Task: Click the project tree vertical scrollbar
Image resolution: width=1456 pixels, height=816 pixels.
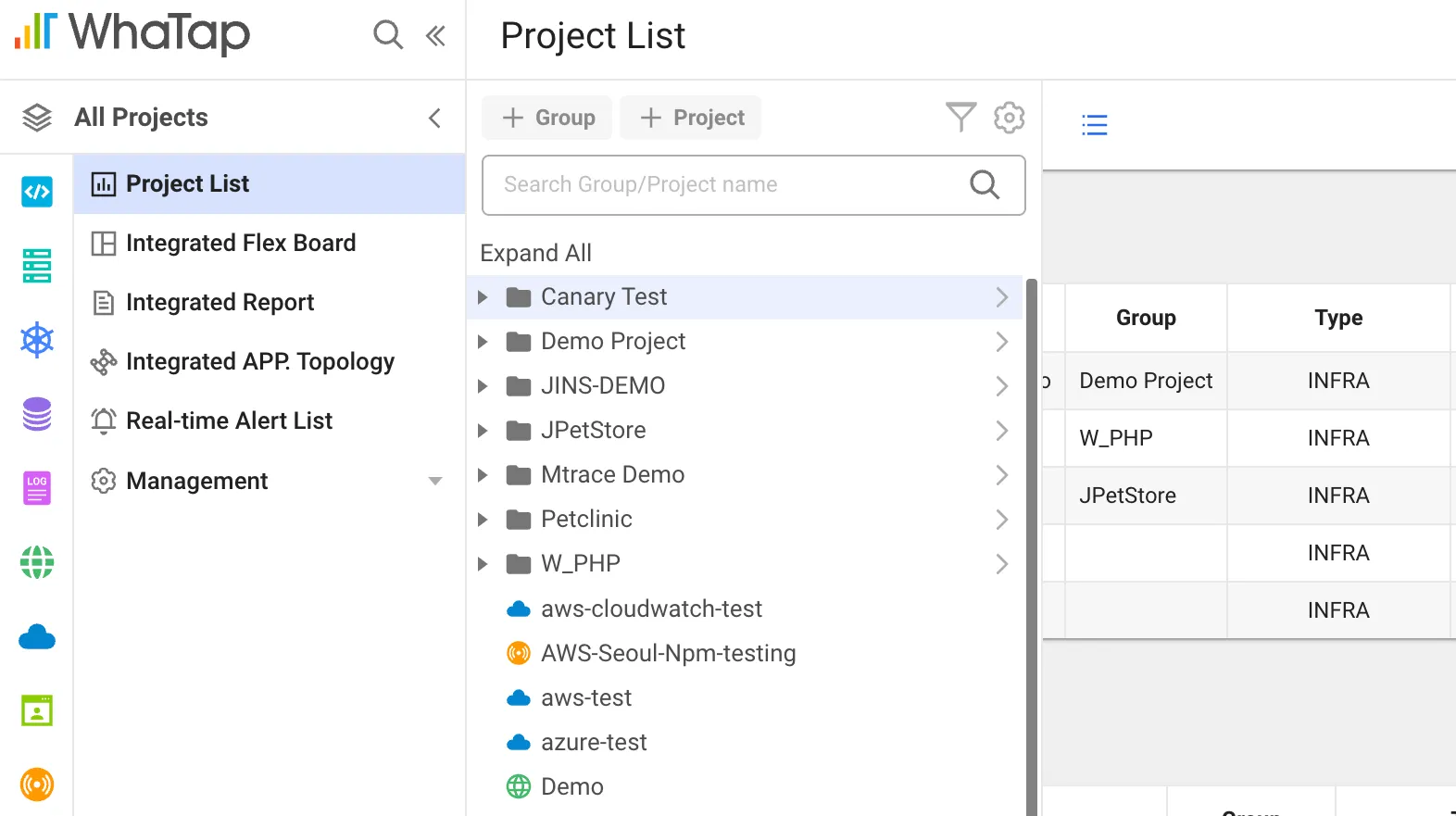Action: [x=1032, y=546]
